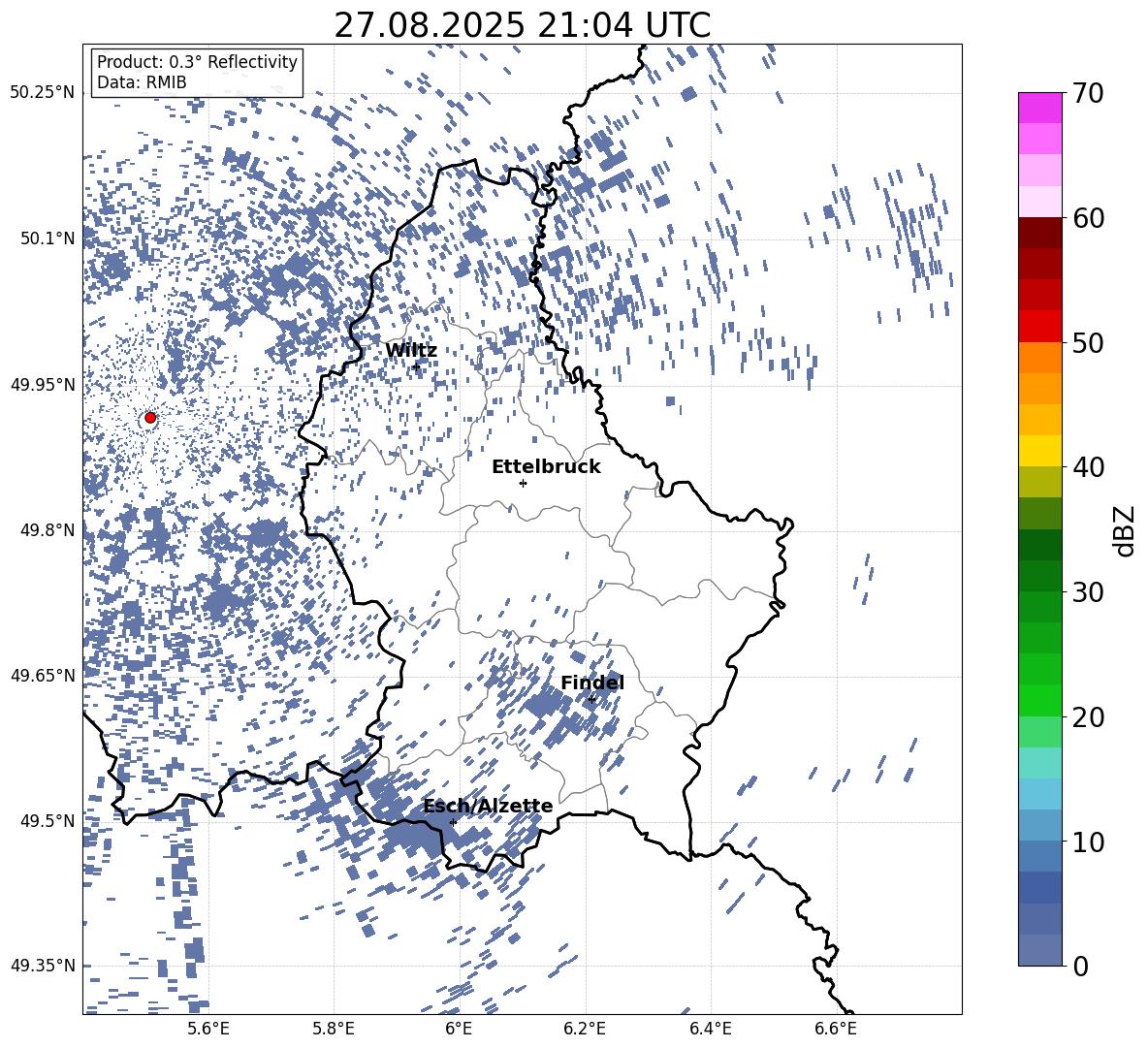1148x1048 pixels.
Task: Click the colorbar 0 tick label
Action: click(x=1080, y=966)
